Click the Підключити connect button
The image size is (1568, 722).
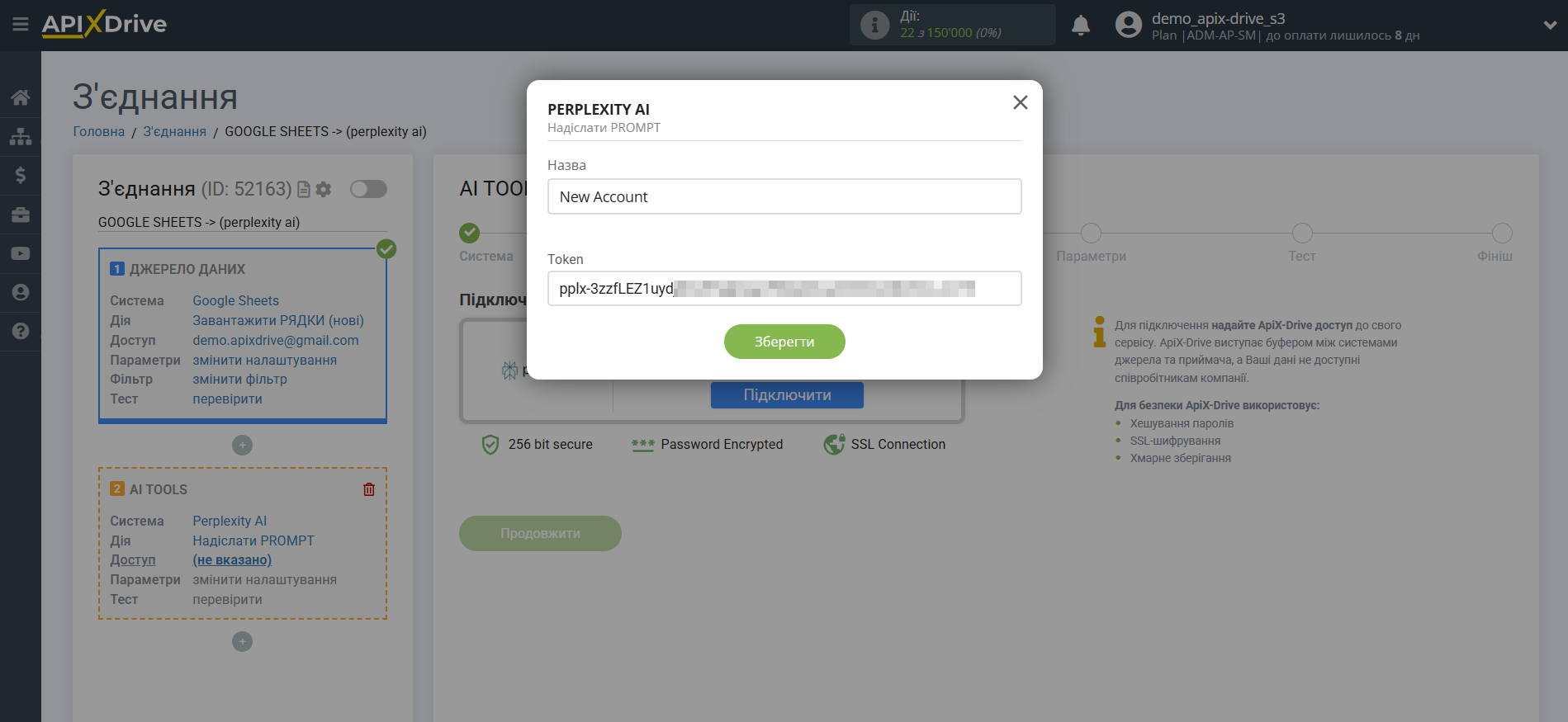click(x=787, y=395)
